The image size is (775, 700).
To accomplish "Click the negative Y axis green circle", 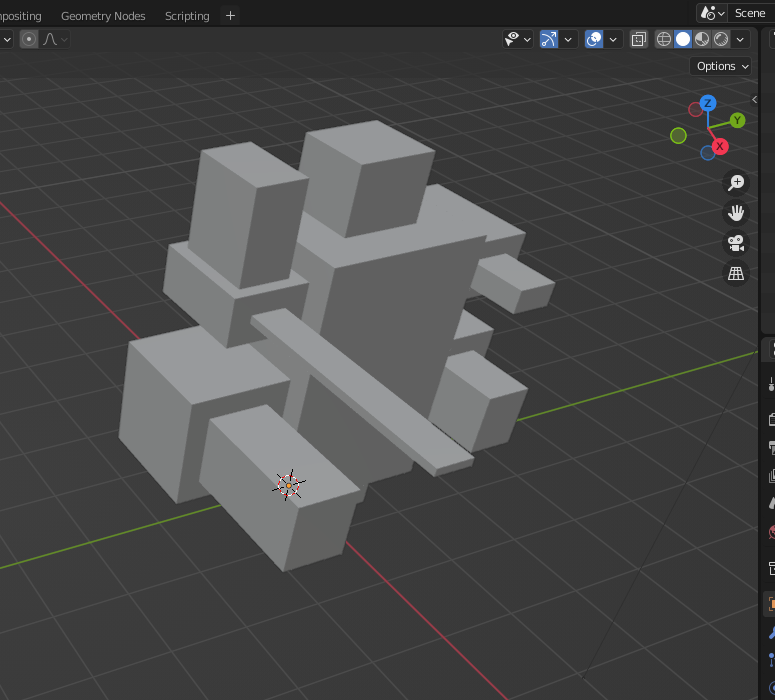I will [x=678, y=135].
